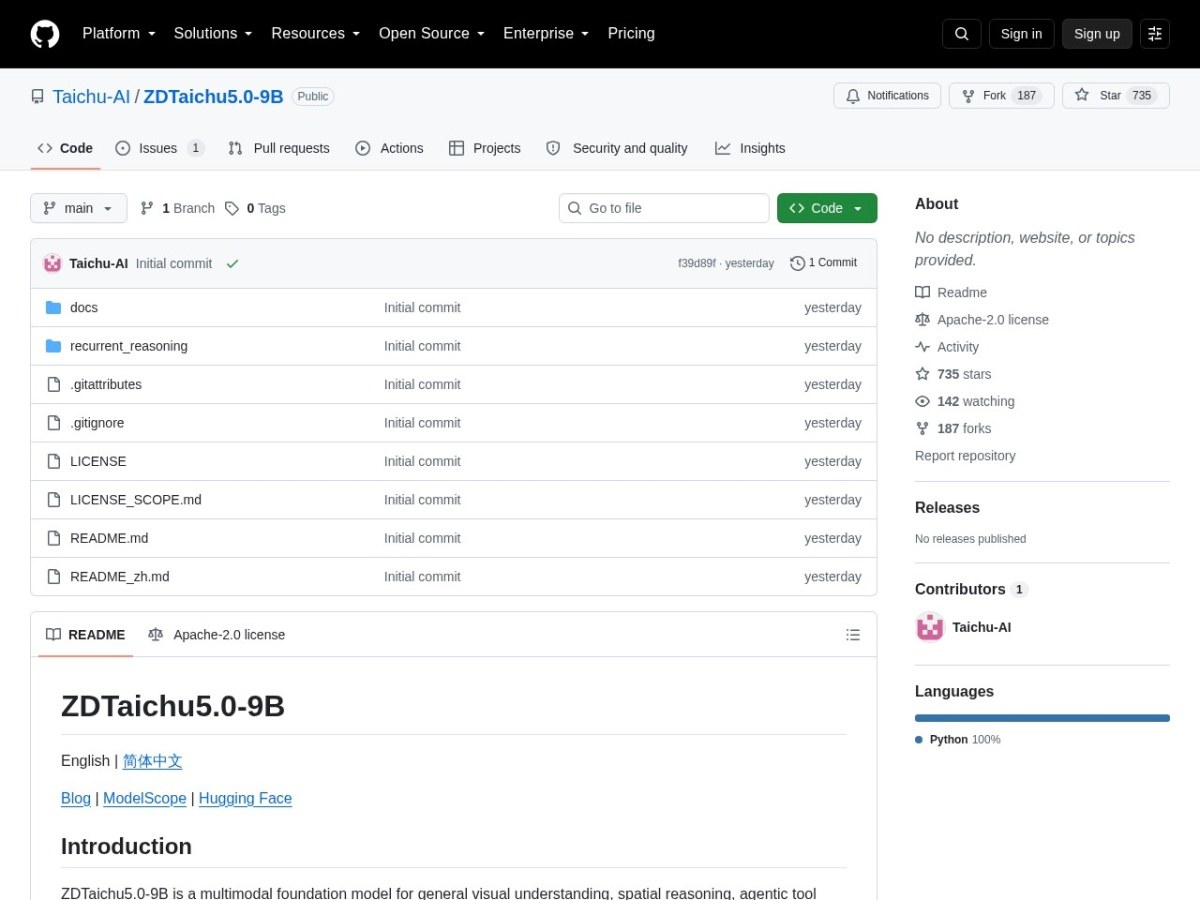Click the docs folder icon
Screen dimensions: 1200x900
click(54, 308)
